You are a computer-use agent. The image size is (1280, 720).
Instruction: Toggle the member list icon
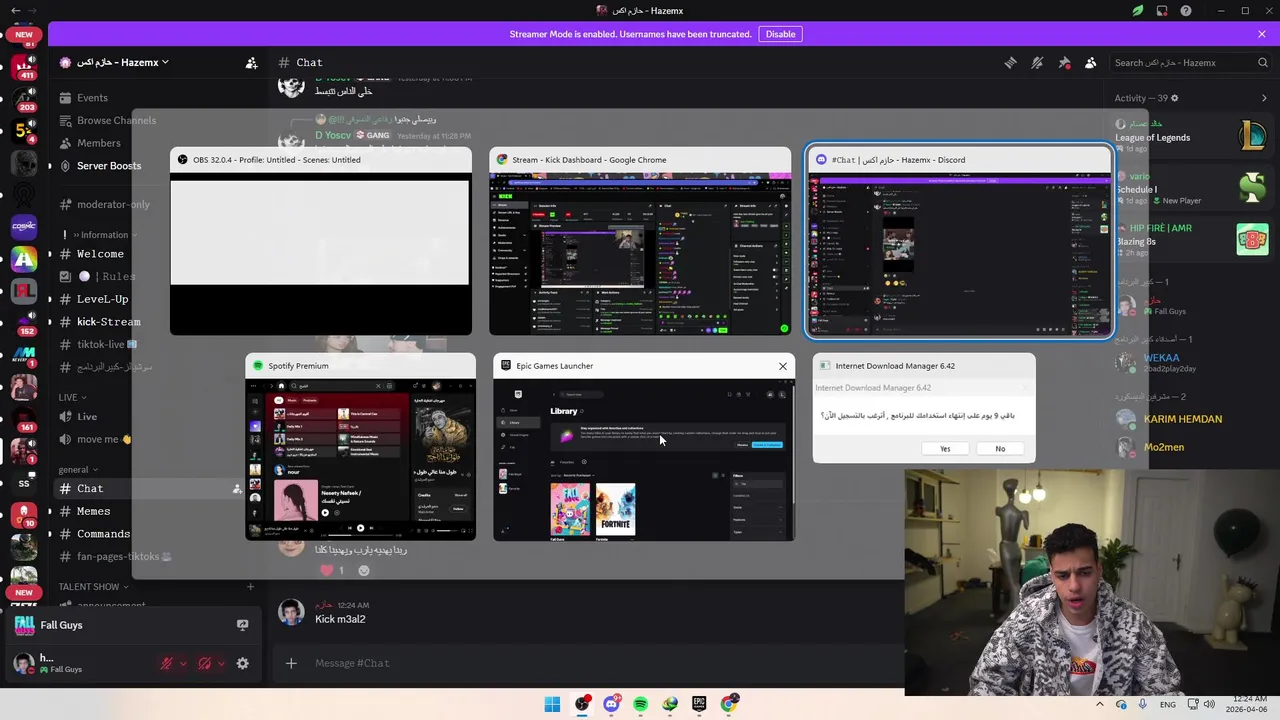tap(1091, 62)
